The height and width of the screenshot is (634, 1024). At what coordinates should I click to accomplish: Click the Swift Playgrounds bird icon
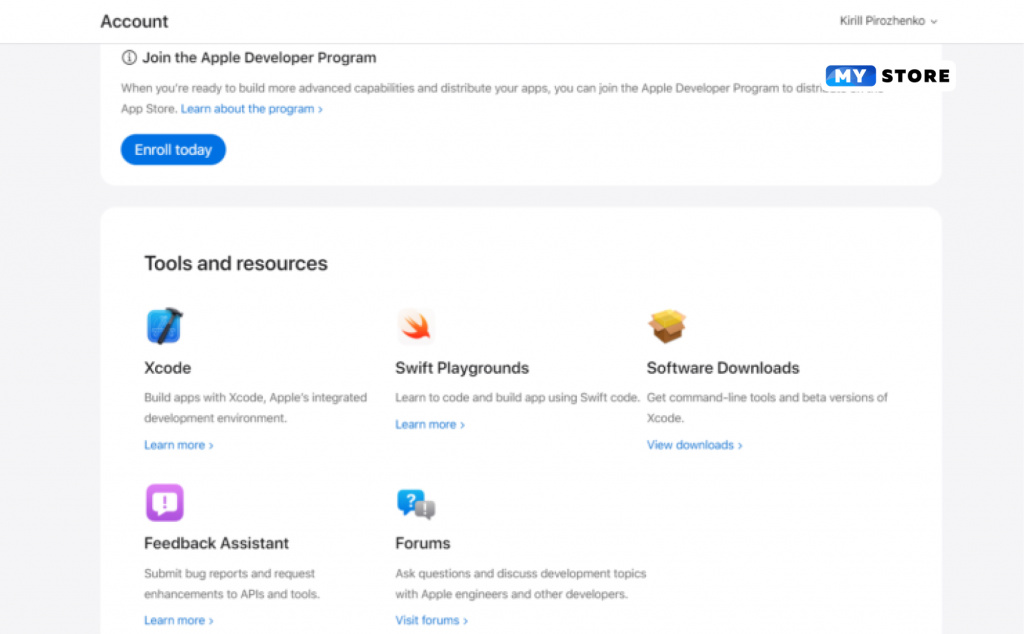[415, 326]
